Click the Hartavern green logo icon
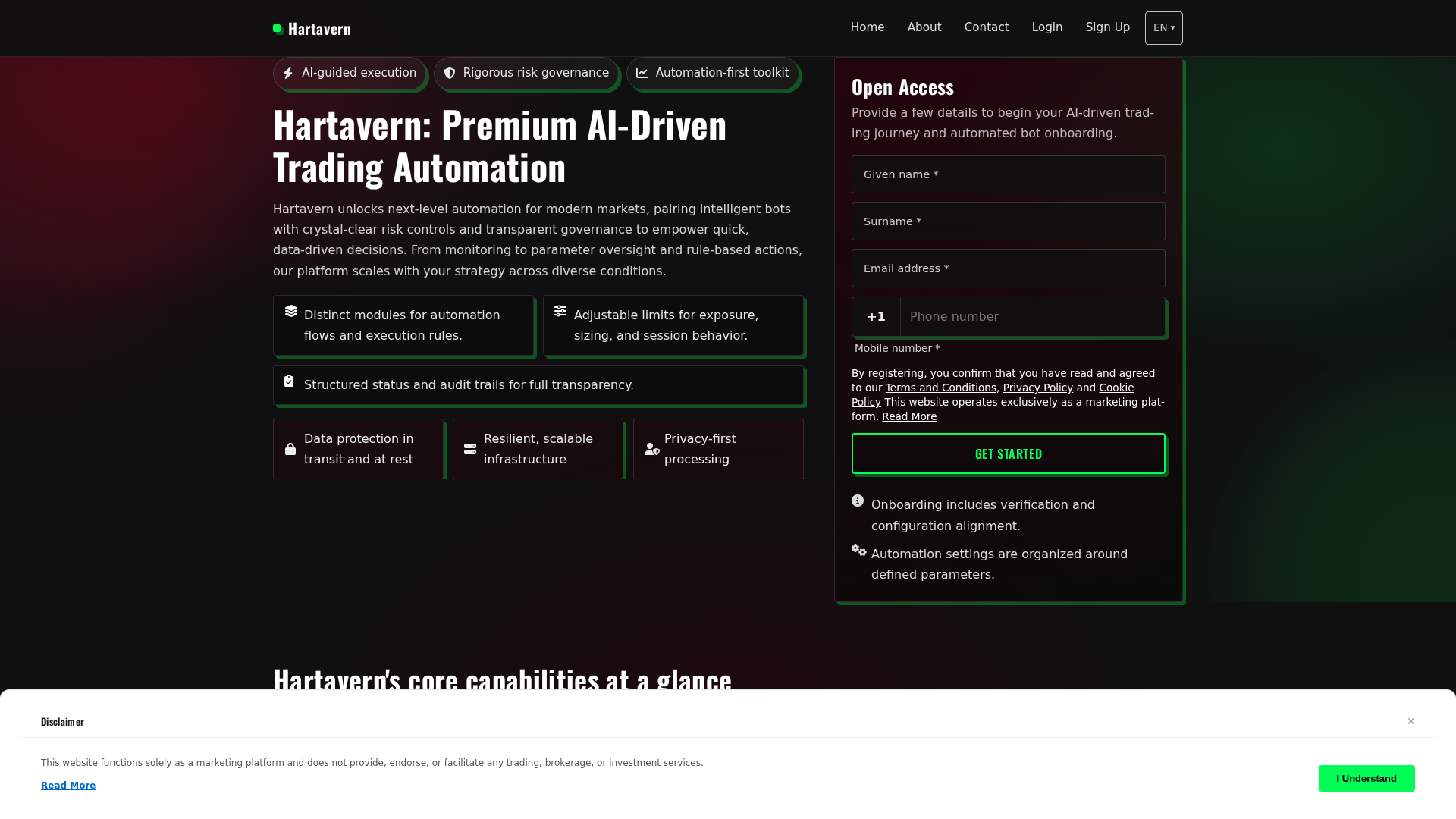 point(278,29)
